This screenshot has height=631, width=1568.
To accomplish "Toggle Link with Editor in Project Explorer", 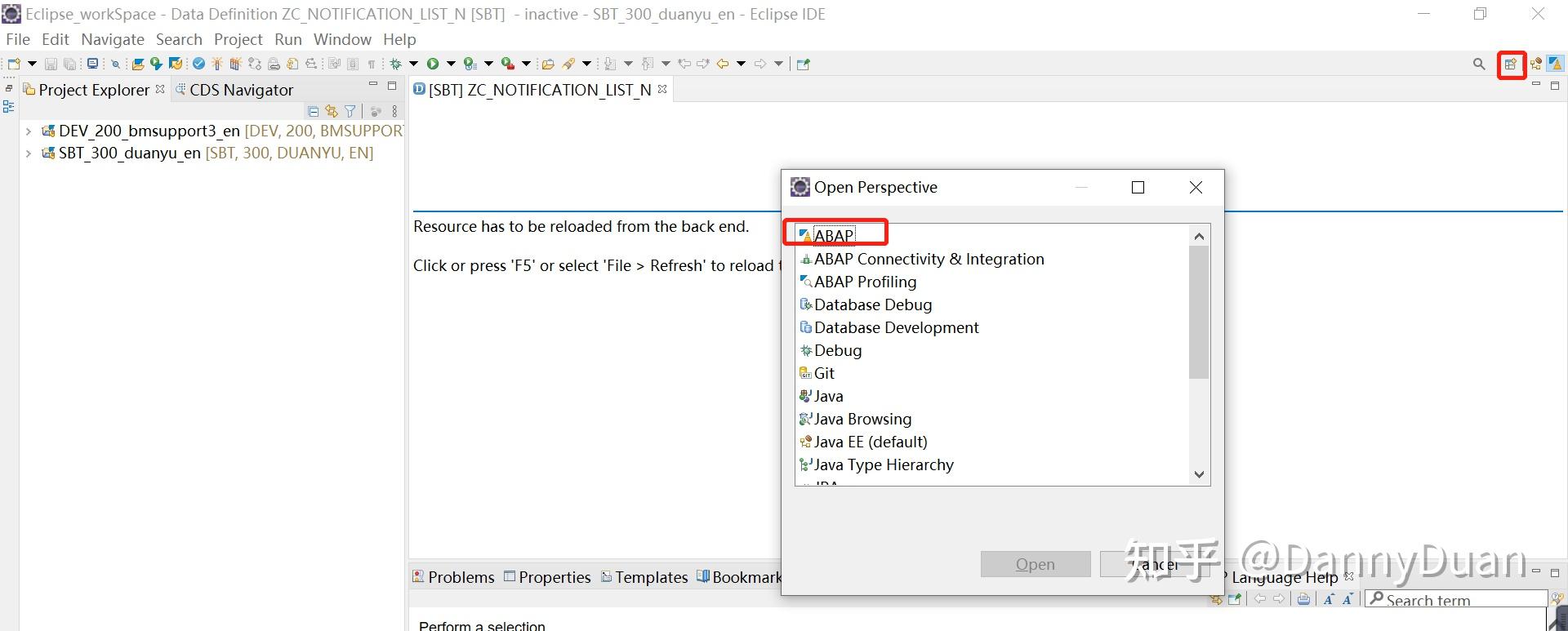I will tap(331, 111).
